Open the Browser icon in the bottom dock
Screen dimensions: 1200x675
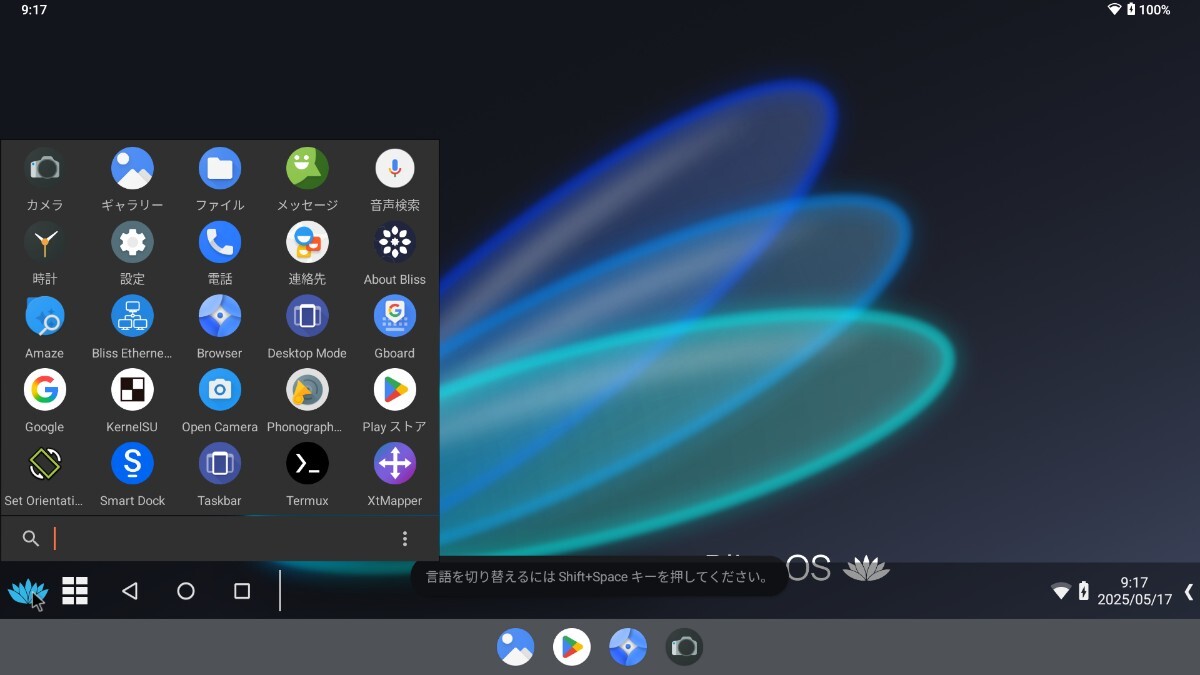(628, 647)
